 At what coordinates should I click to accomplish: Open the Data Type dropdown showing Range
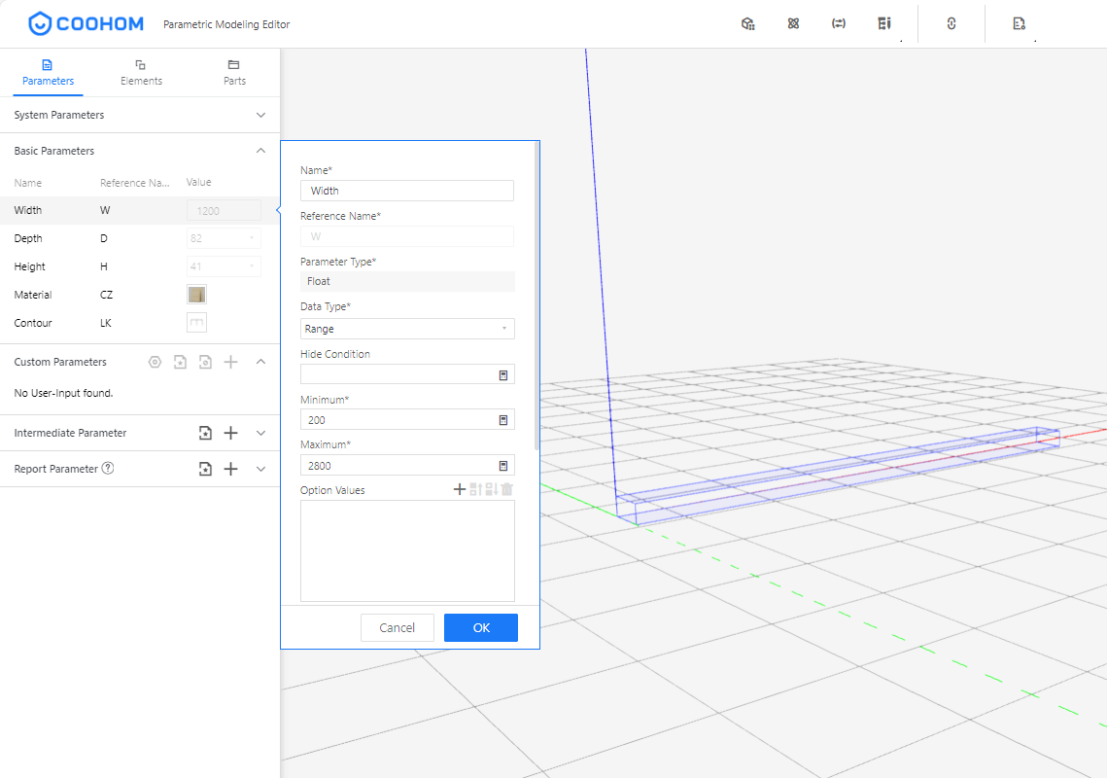(x=407, y=329)
